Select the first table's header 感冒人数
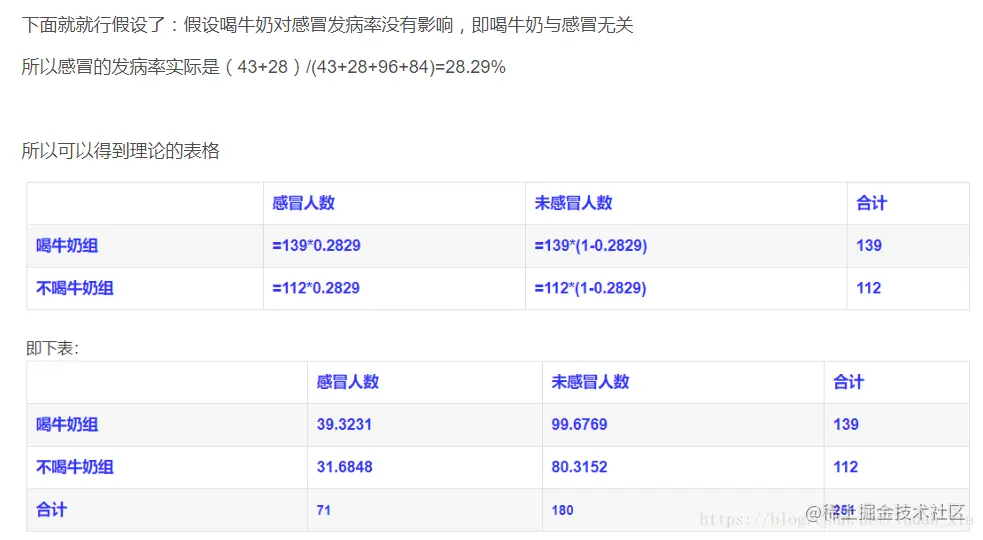 tap(303, 203)
